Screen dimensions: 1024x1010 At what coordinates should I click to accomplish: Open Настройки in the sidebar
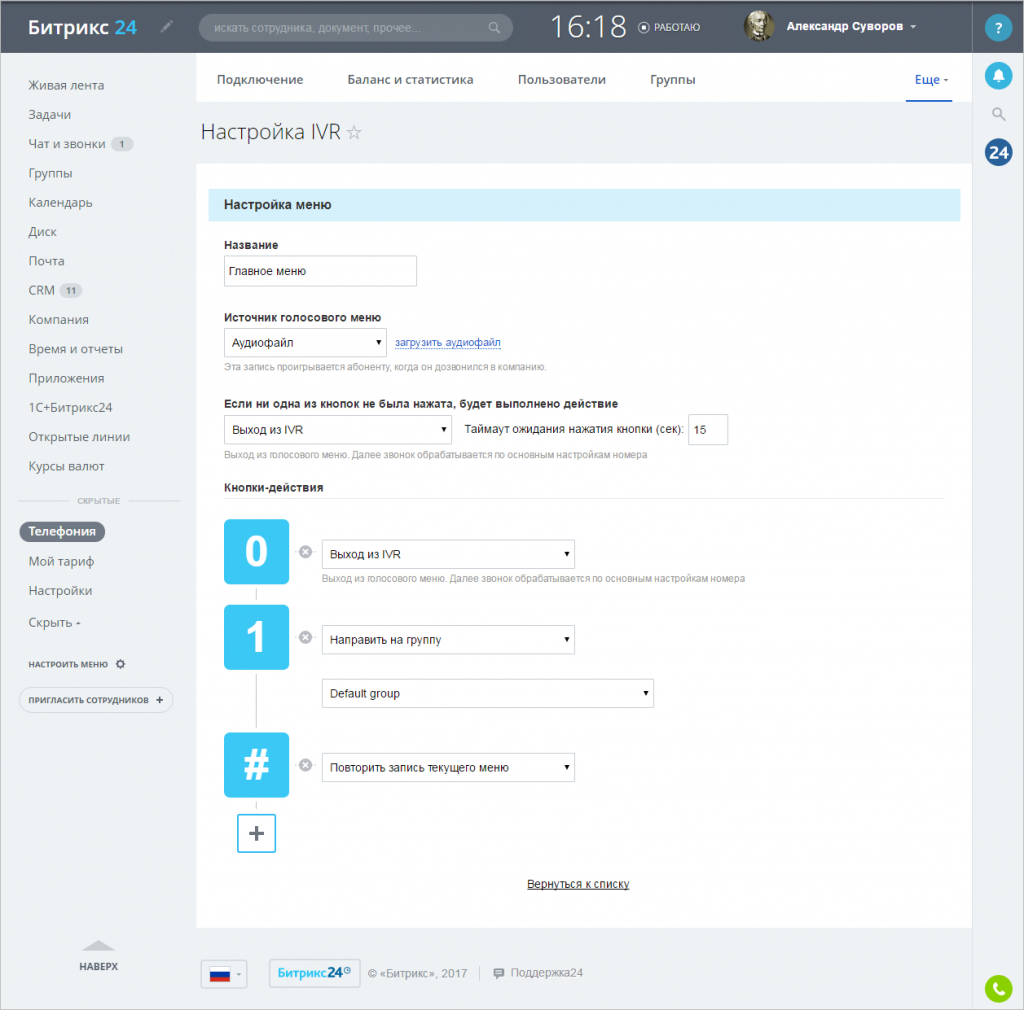[x=60, y=591]
